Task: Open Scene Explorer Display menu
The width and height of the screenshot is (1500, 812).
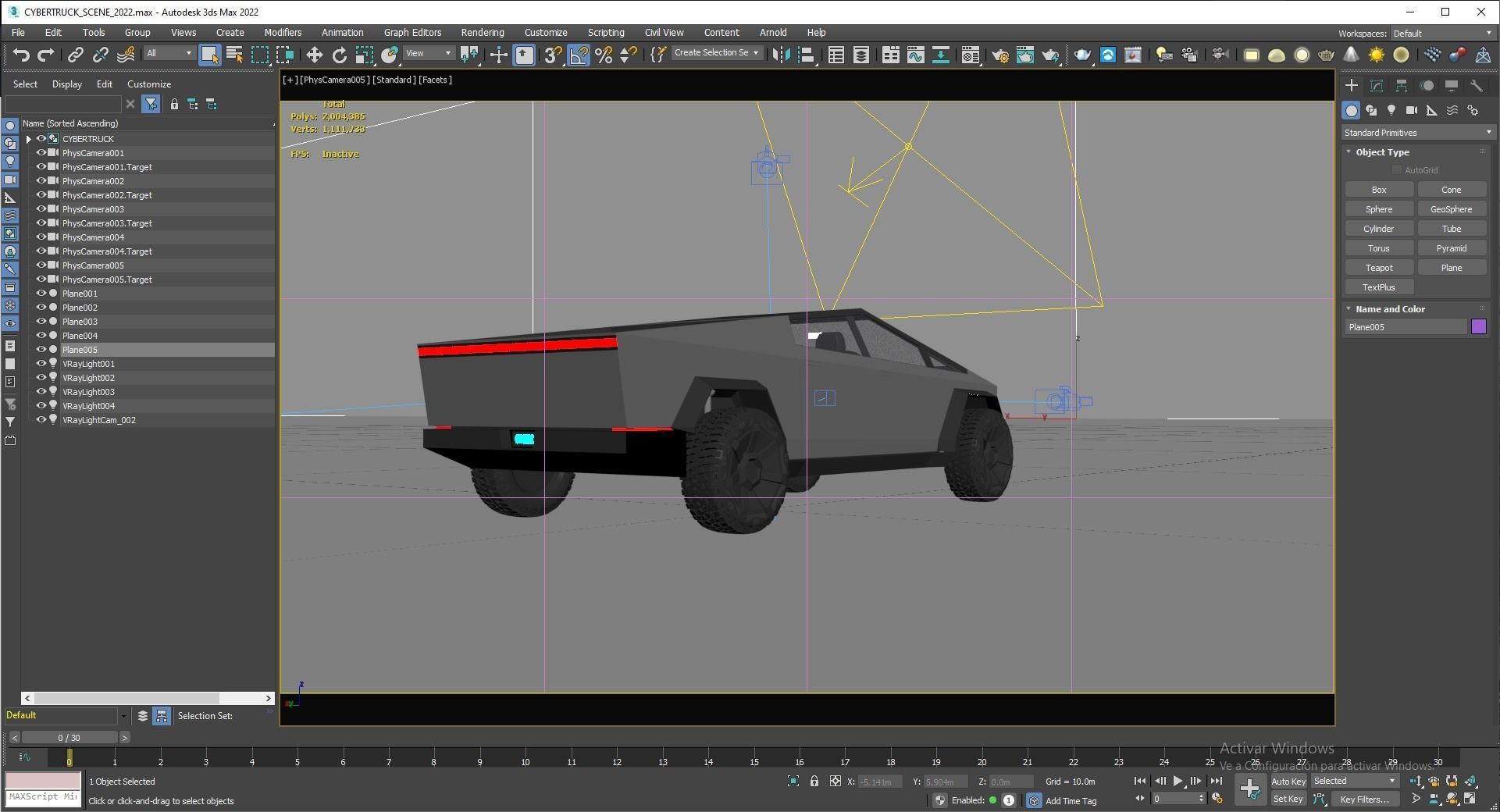Action: pyautogui.click(x=66, y=84)
